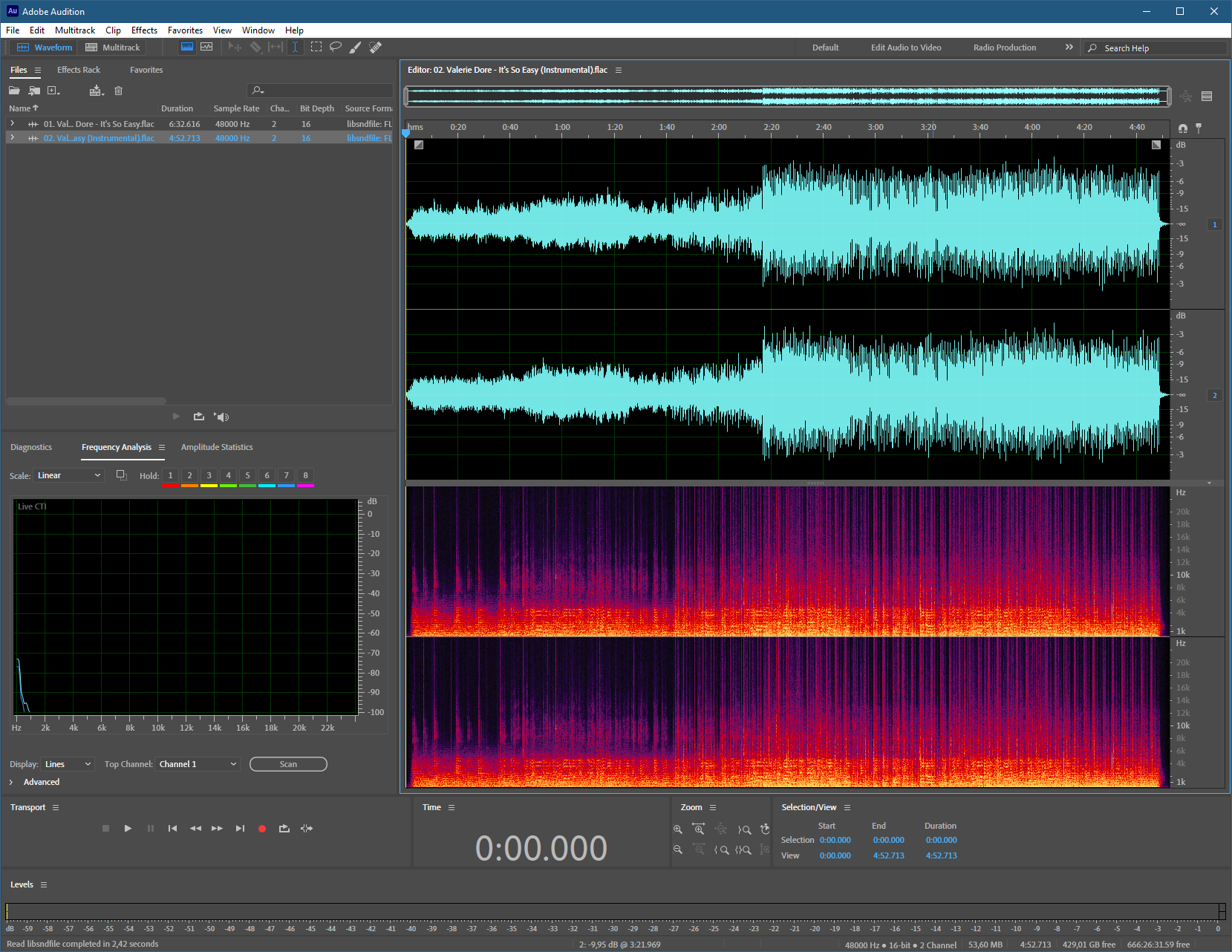1232x952 pixels.
Task: Select the Default workspace
Action: coord(825,48)
